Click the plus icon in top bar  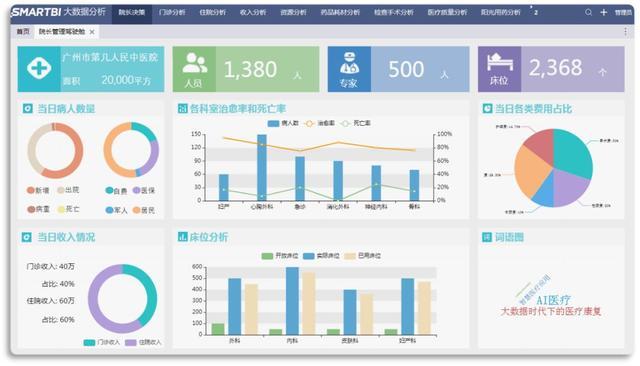[604, 12]
